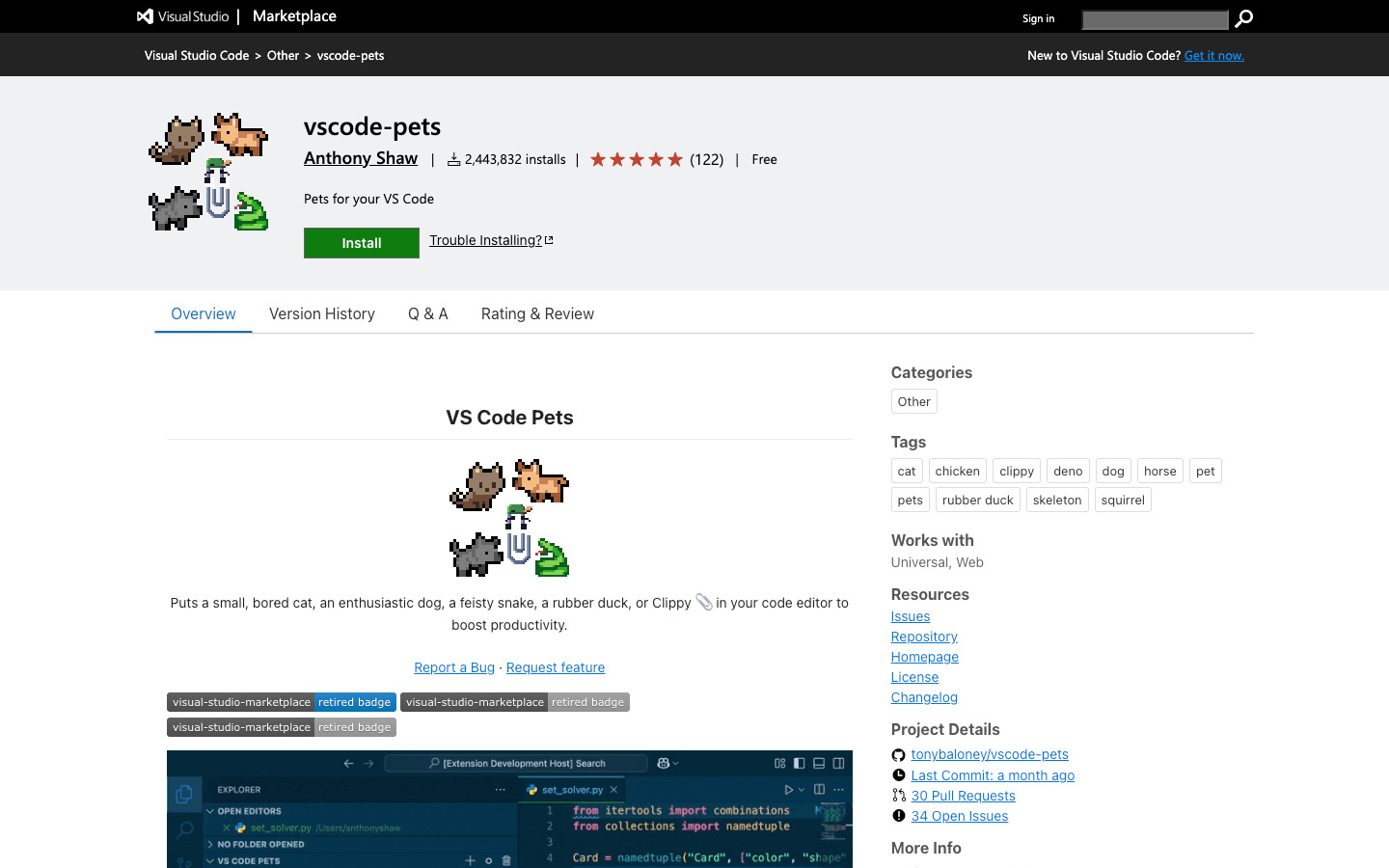Click the clock icon beside Last Commit
The height and width of the screenshot is (868, 1389).
tap(899, 775)
